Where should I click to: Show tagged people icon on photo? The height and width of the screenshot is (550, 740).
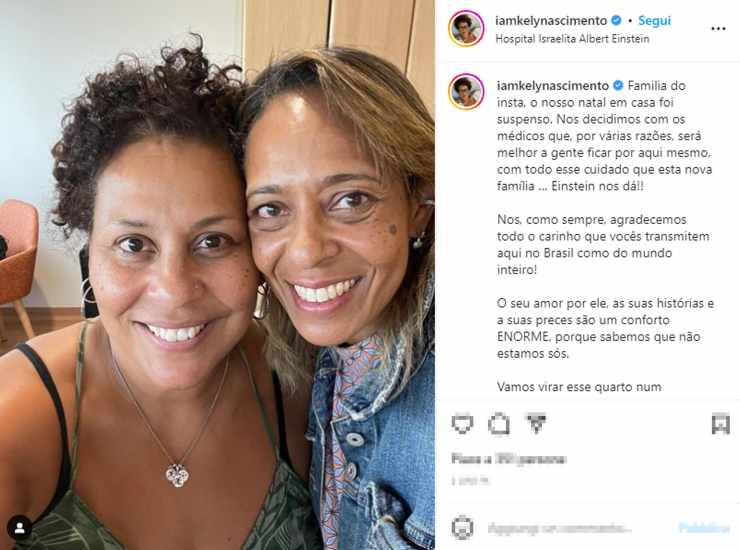[x=19, y=528]
